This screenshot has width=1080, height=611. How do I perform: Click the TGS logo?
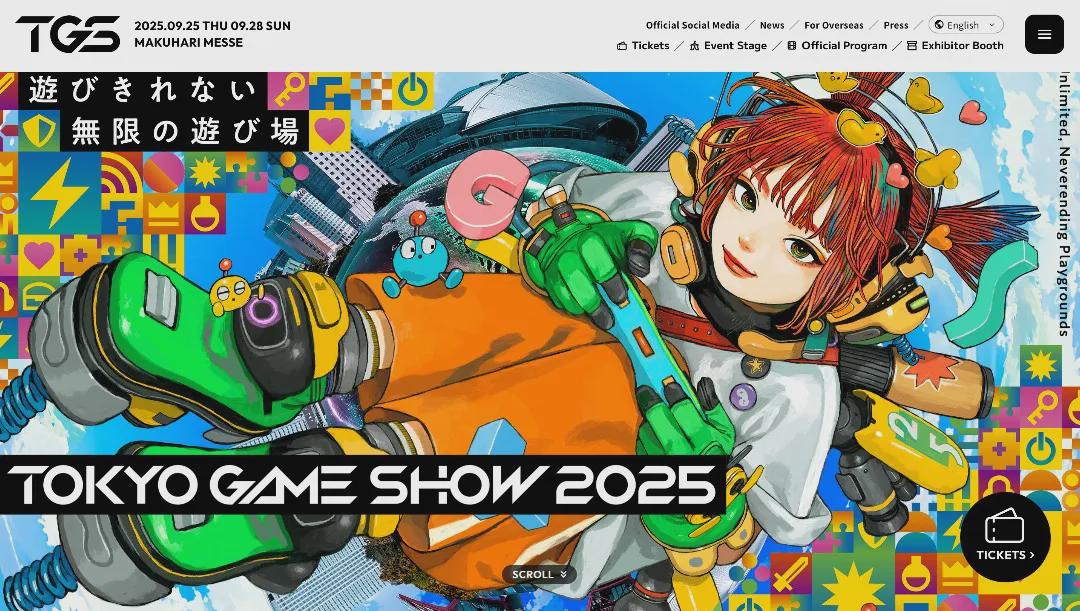[67, 34]
